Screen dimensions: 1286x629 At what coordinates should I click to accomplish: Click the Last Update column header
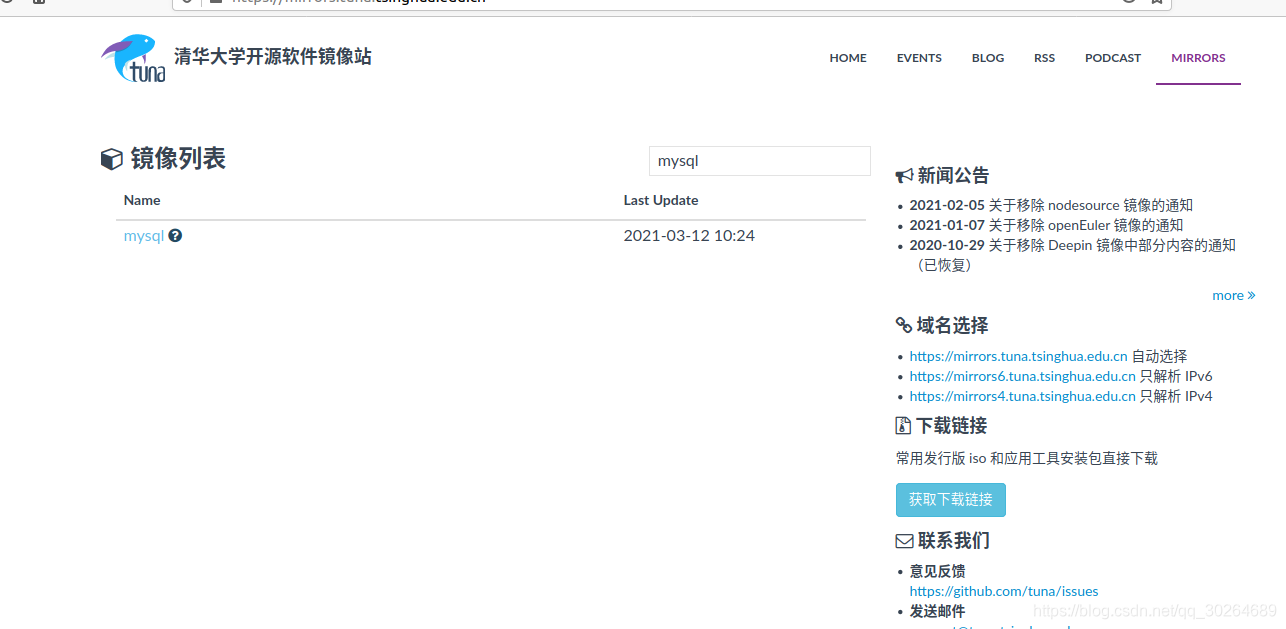(x=661, y=200)
